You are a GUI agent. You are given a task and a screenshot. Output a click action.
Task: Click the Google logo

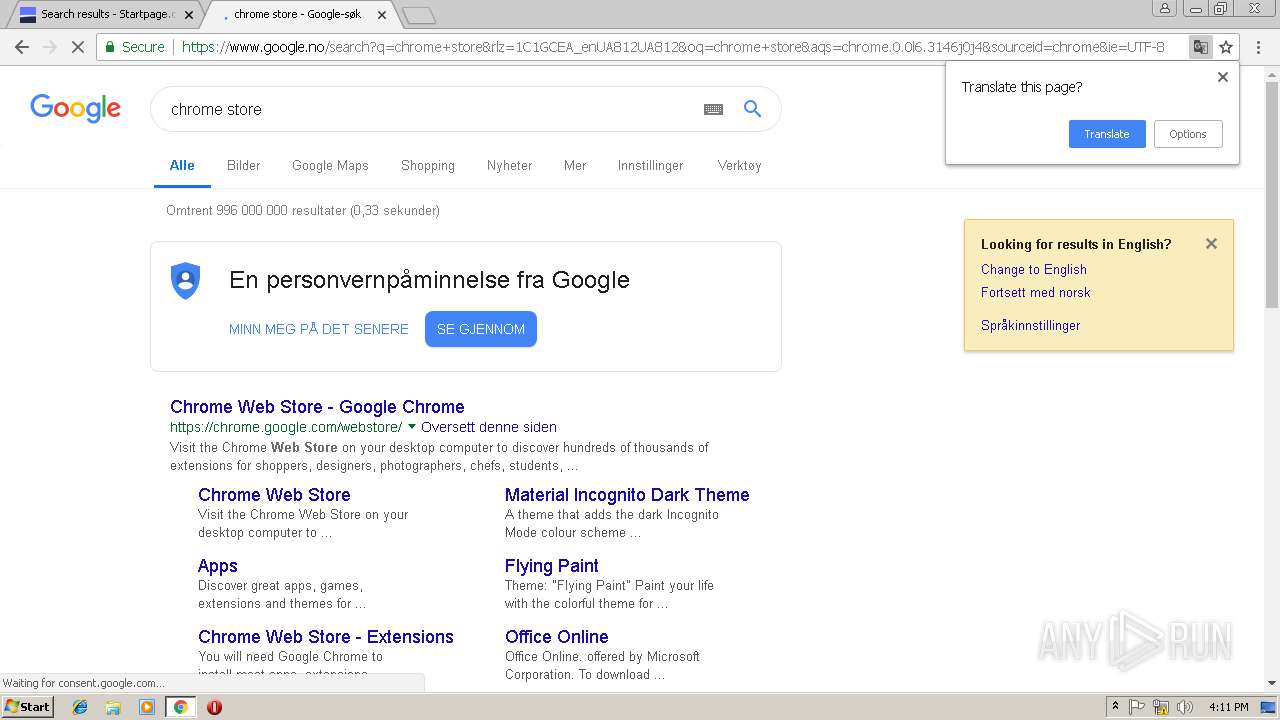(75, 108)
